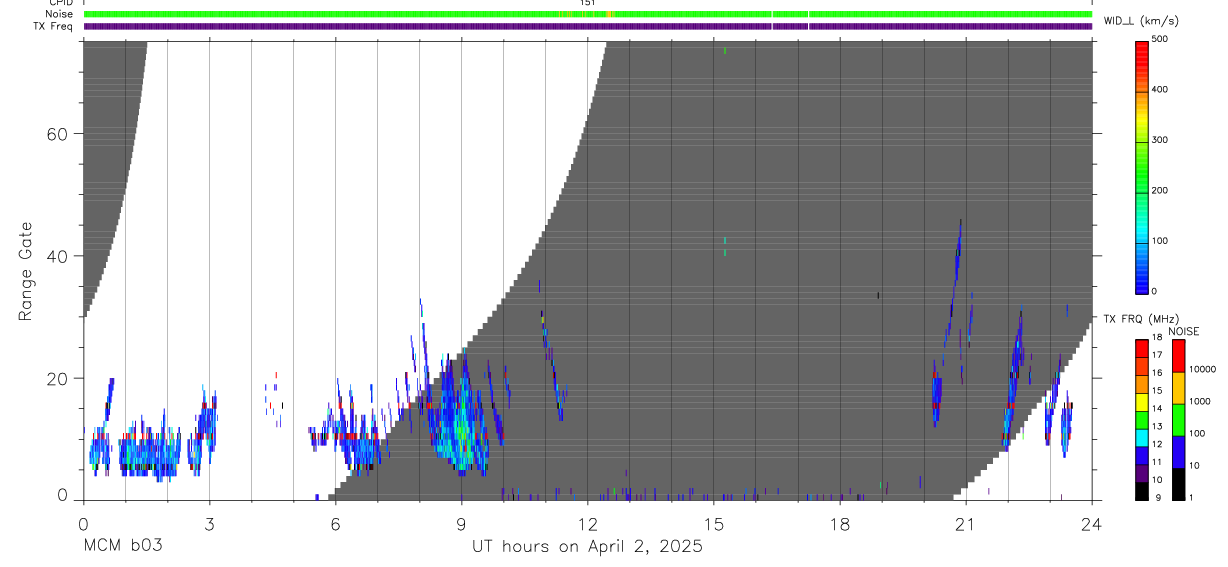Viewport: 1228px width, 567px height.
Task: Click the 'TX Freq' row label at top
Action: tap(52, 26)
